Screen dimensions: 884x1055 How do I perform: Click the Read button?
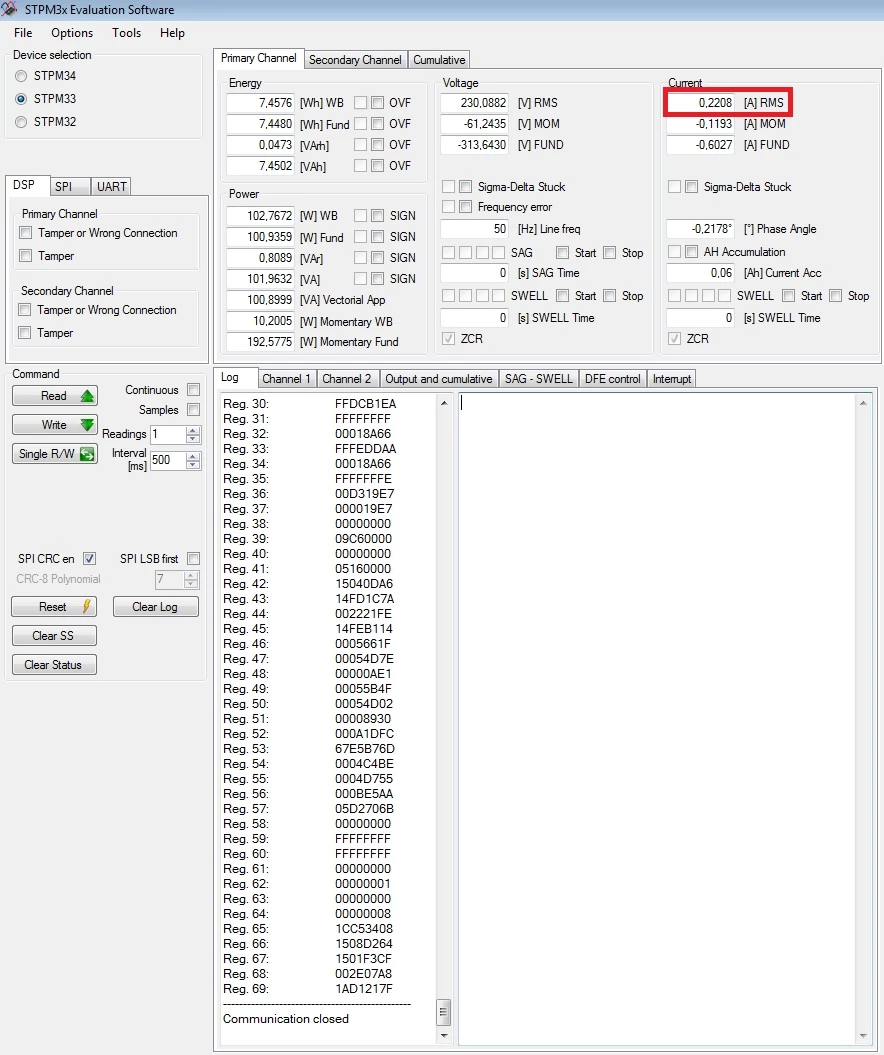click(54, 396)
